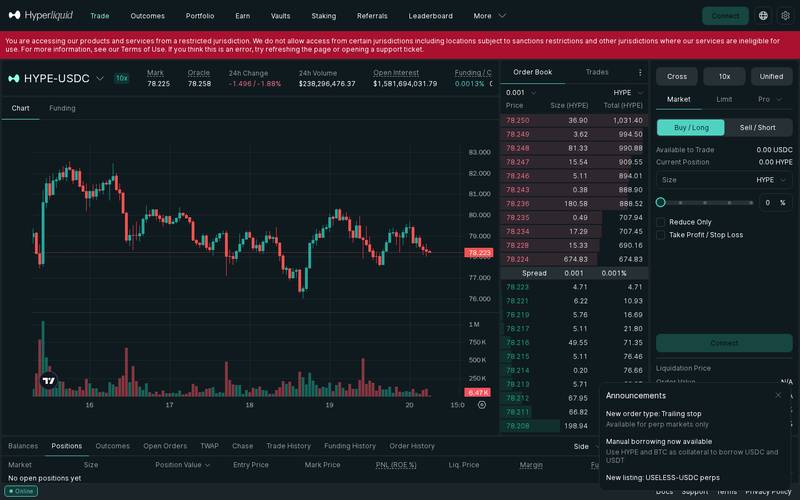Open the Balances tab
This screenshot has width=800, height=500.
[23, 446]
